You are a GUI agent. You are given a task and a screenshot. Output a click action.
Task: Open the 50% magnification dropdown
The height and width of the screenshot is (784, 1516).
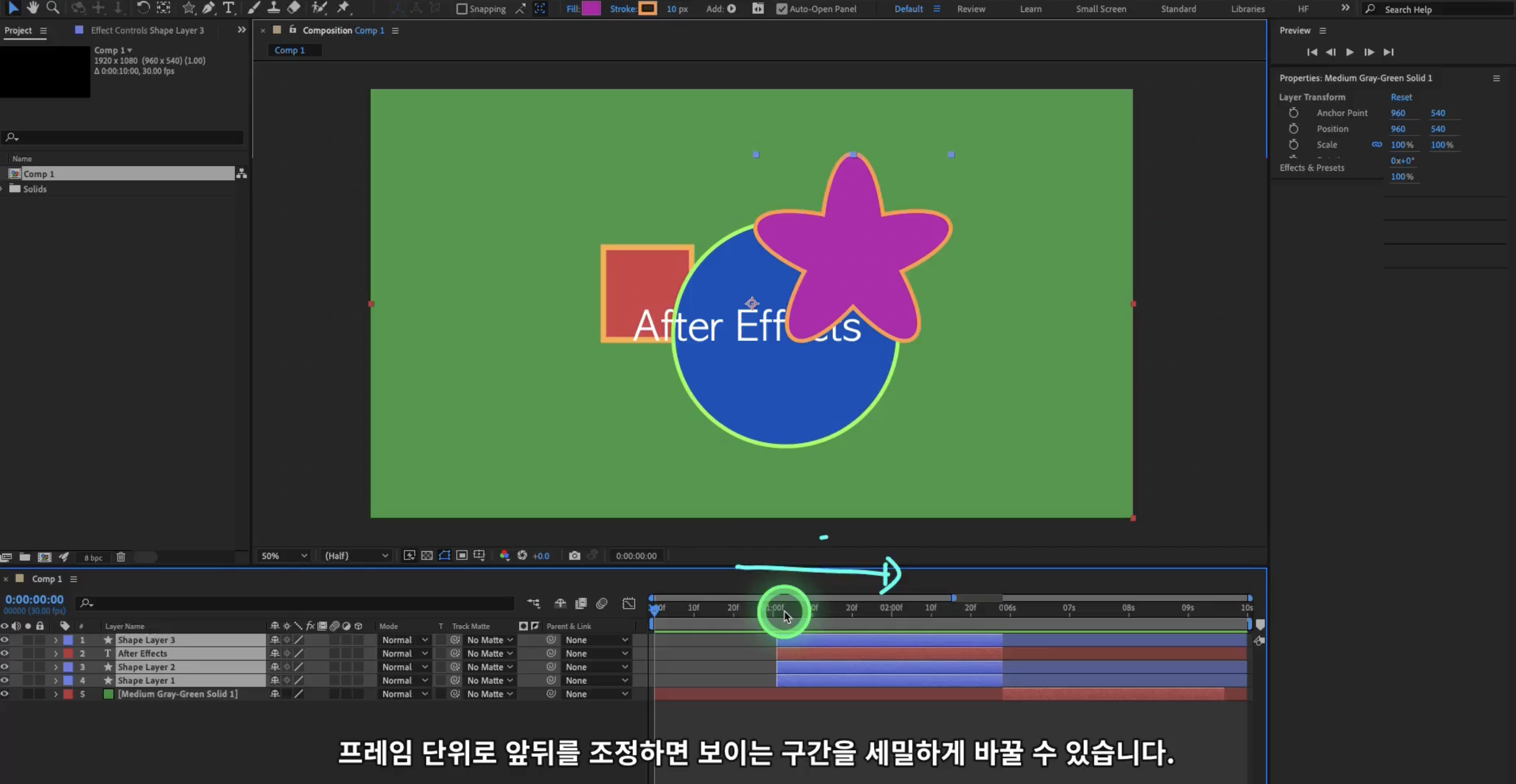pyautogui.click(x=284, y=556)
